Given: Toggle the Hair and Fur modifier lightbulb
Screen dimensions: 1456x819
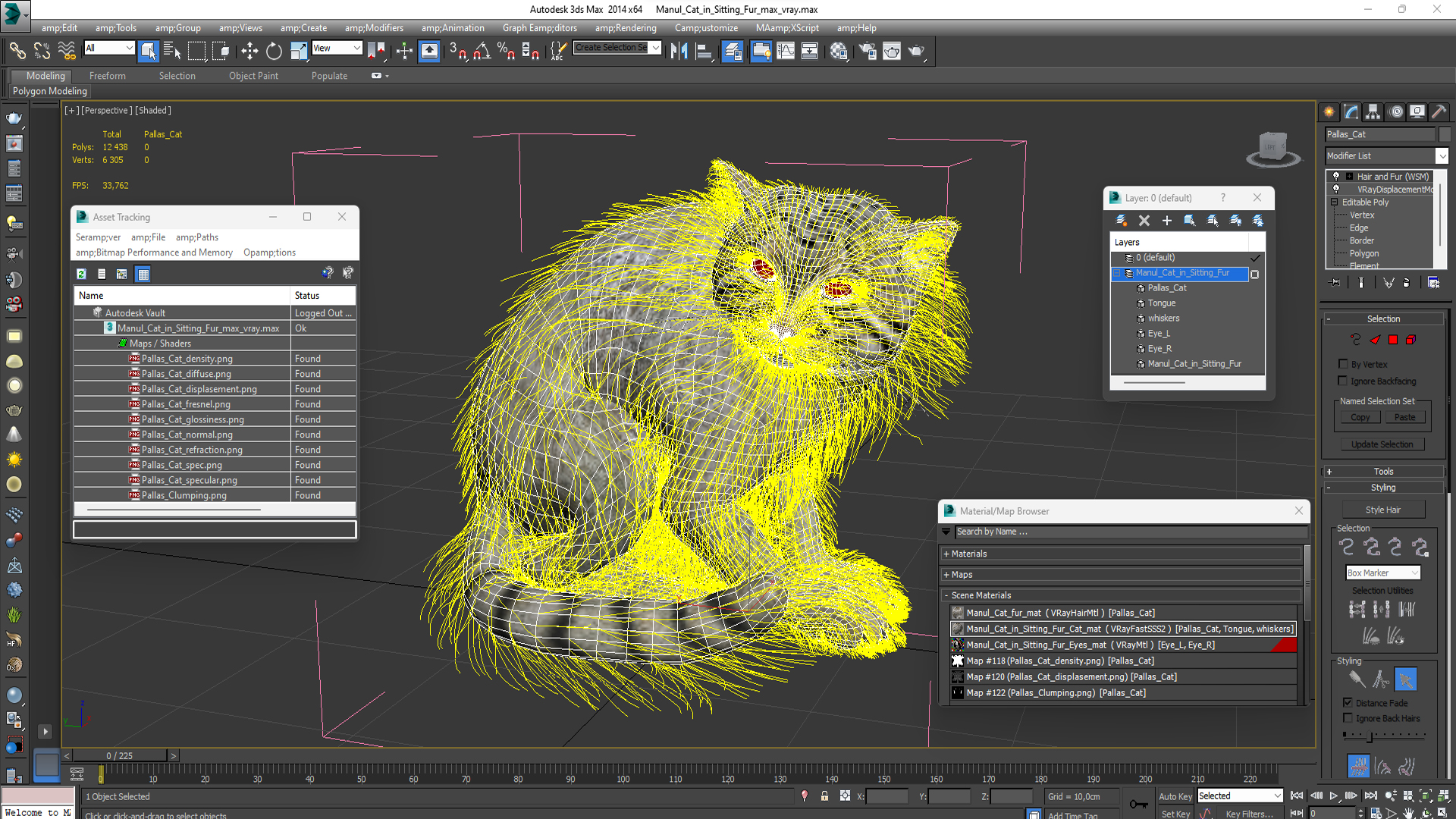Looking at the screenshot, I should click(1336, 176).
